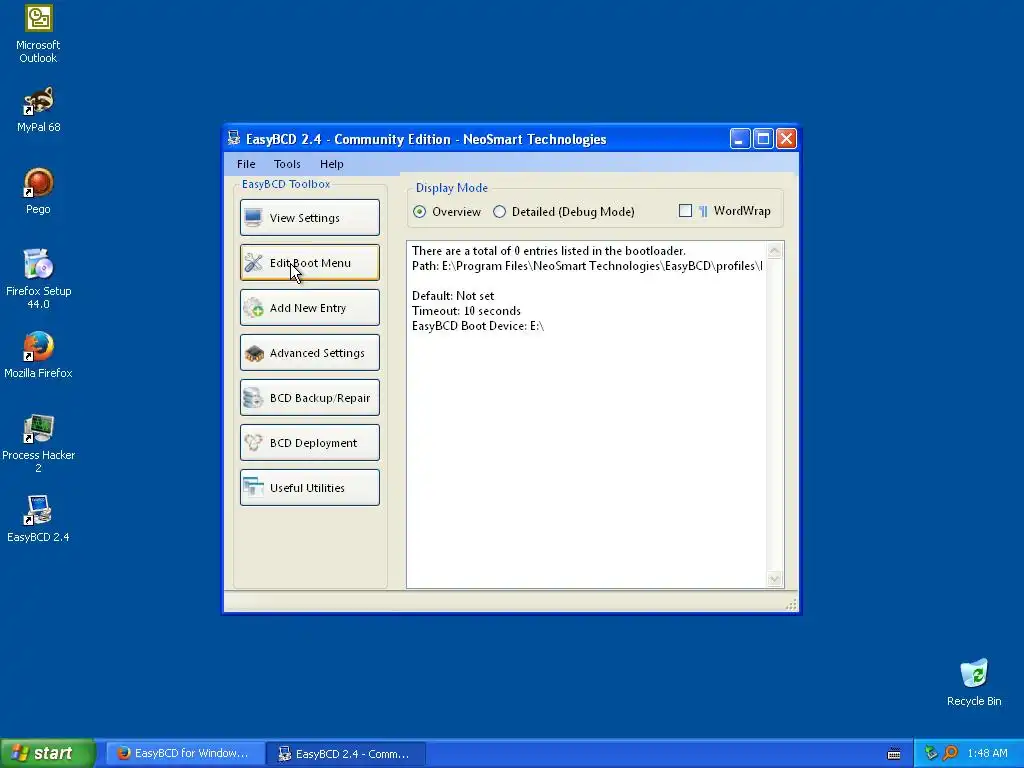Click the EasyBCD 2.4 taskbar button
Screen dimensions: 1024x768
[x=346, y=754]
